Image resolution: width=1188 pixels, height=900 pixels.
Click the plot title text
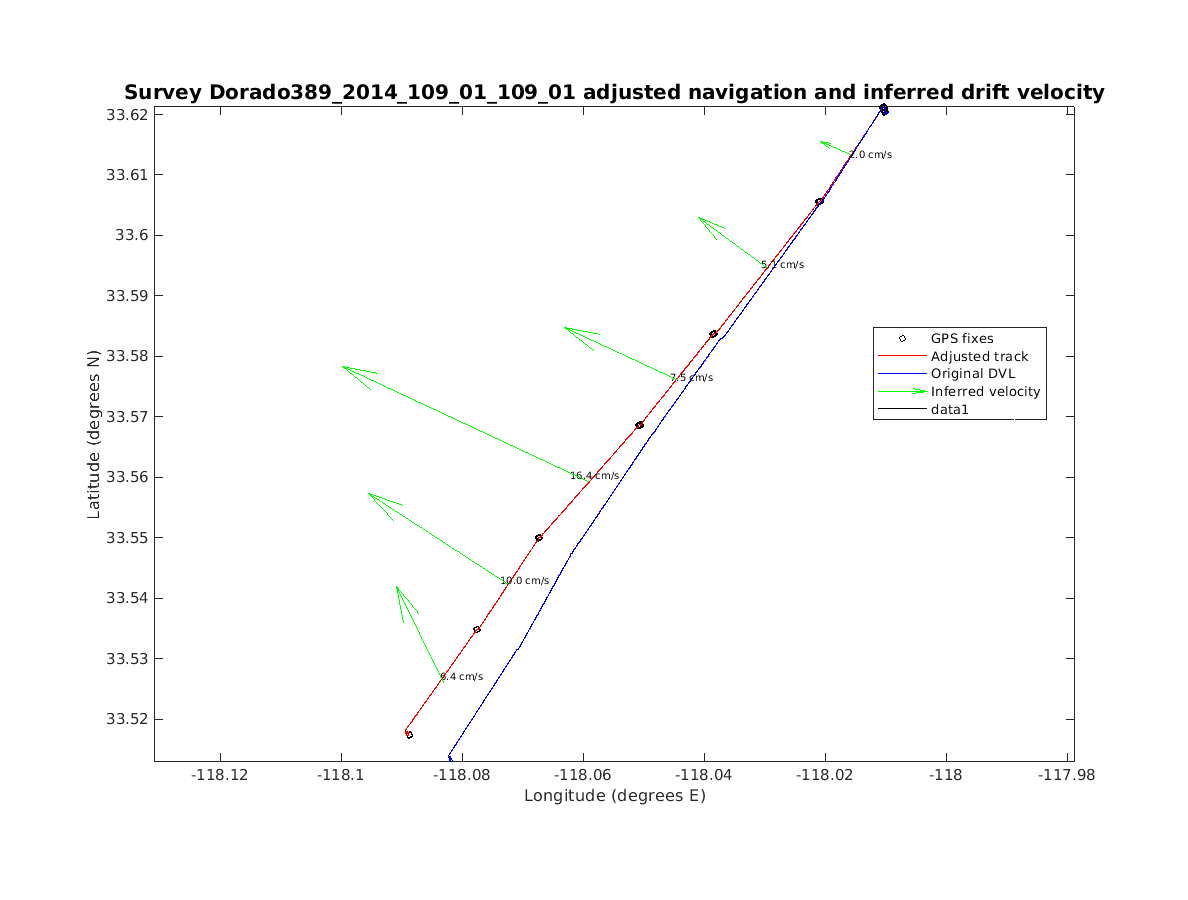pos(614,93)
